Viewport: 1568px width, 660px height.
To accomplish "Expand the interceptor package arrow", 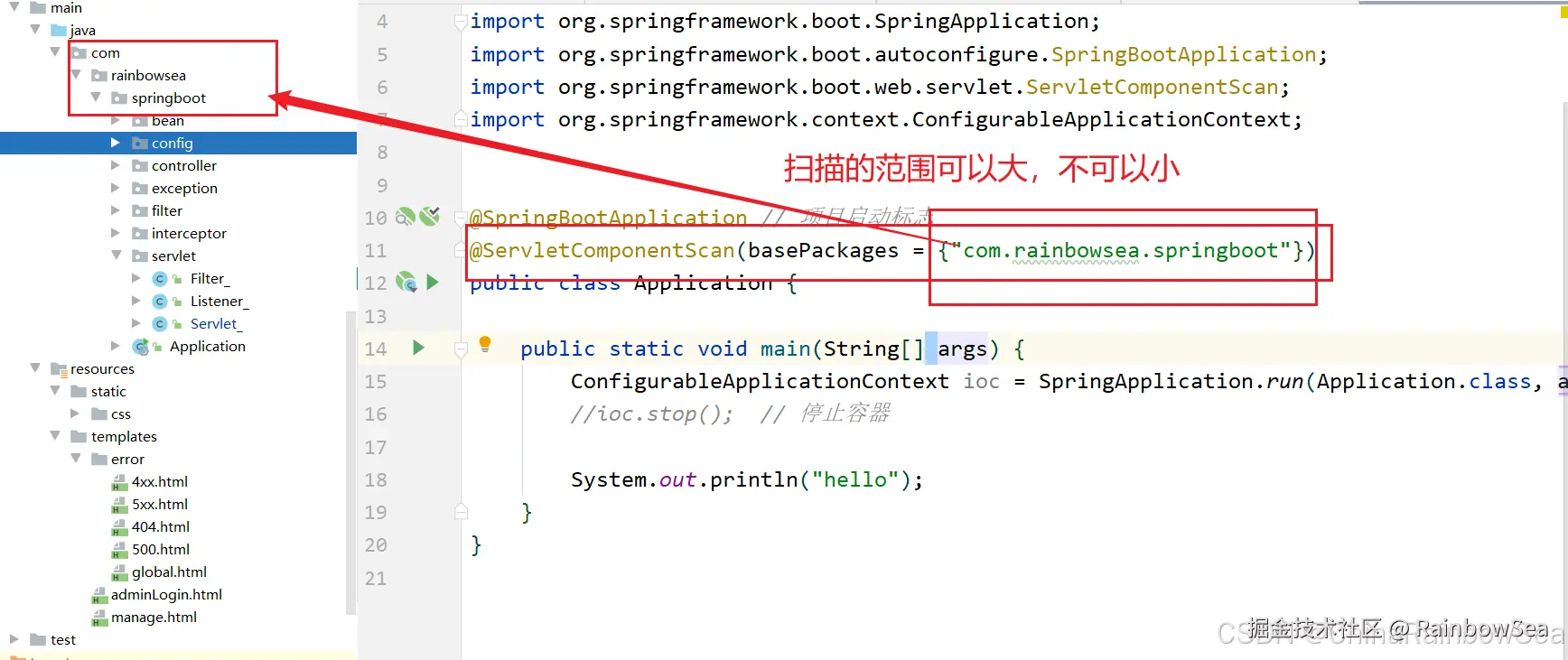I will tap(116, 233).
